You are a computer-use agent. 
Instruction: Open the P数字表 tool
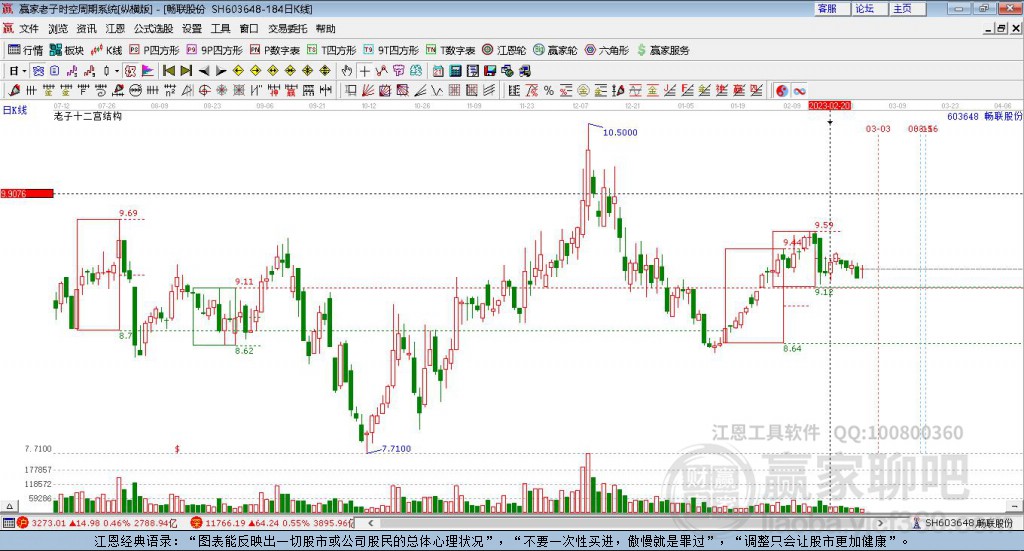coord(275,50)
